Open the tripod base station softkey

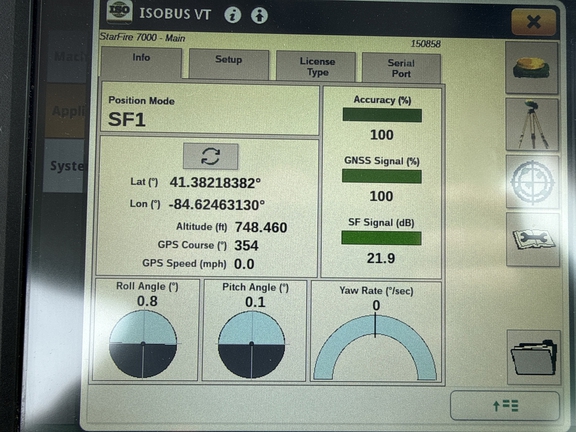point(532,124)
